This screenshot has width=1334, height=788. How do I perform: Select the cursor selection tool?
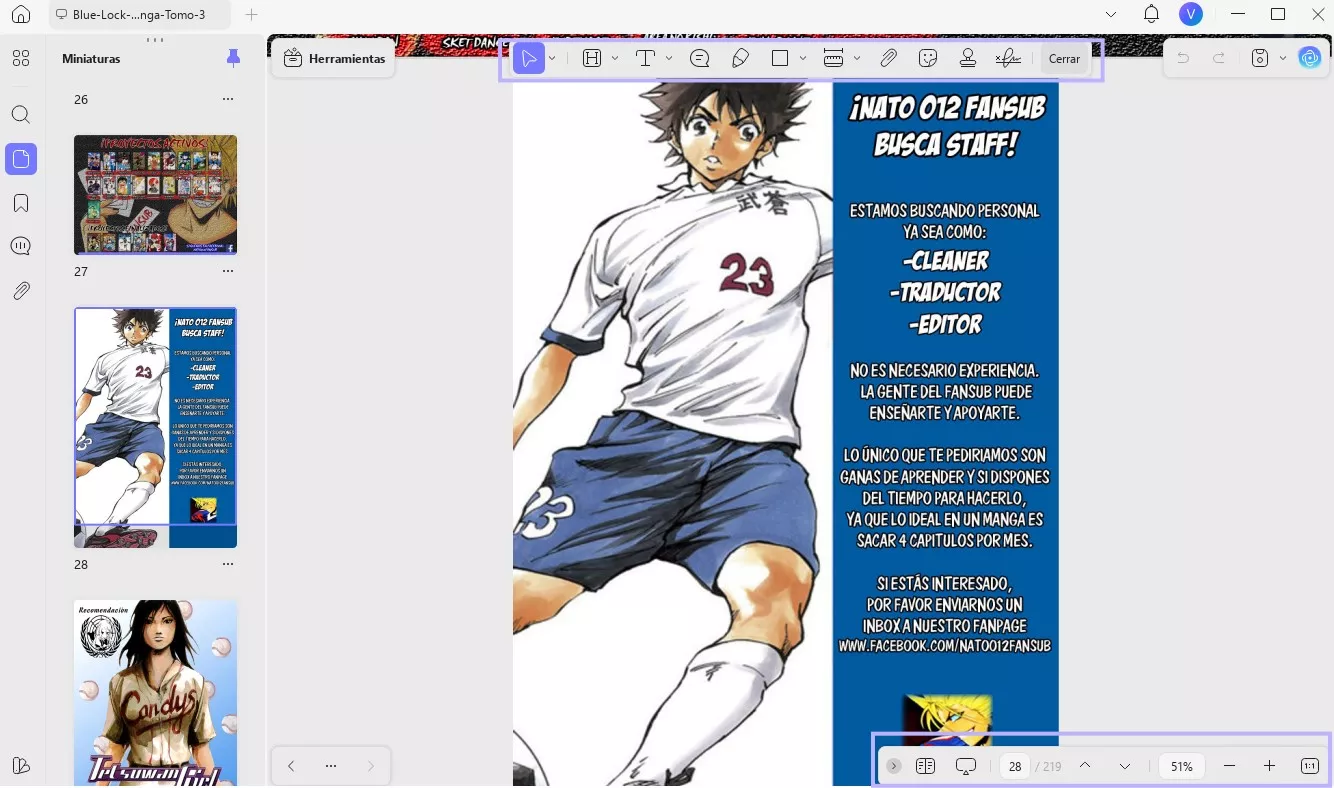[529, 59]
